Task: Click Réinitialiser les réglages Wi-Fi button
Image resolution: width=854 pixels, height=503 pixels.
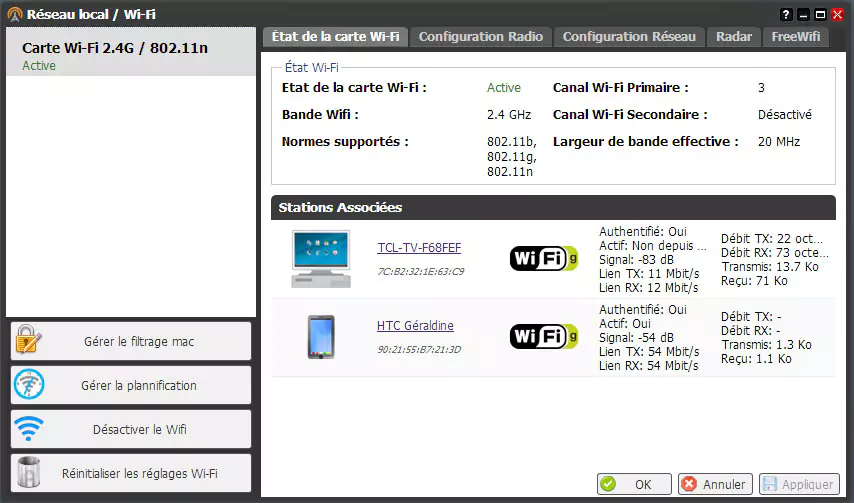Action: pyautogui.click(x=131, y=473)
